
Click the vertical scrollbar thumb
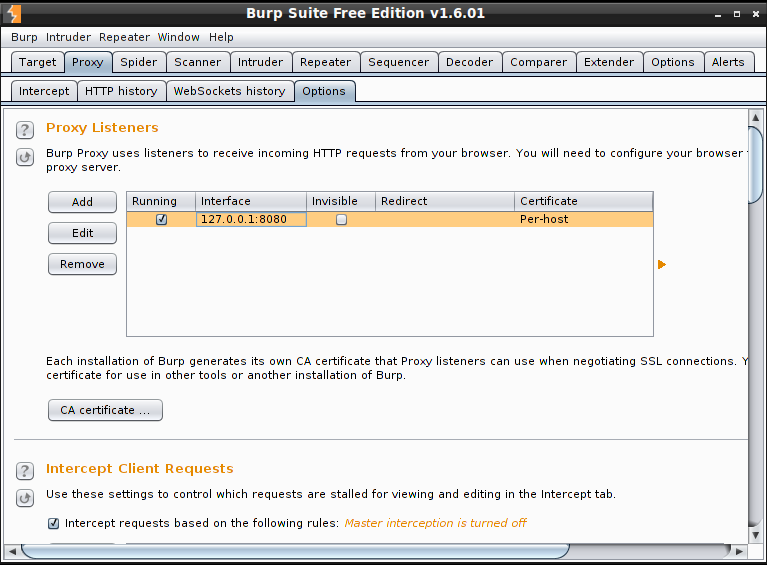point(756,164)
